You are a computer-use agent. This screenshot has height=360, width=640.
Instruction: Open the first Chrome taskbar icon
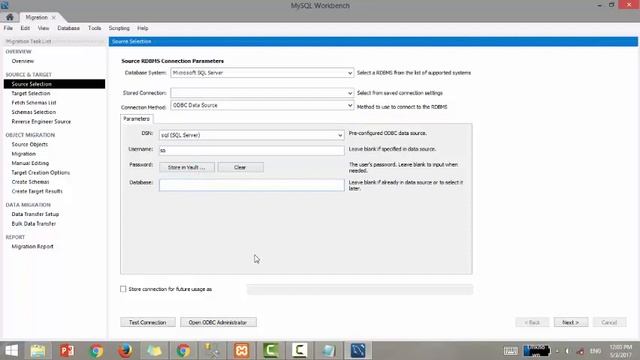(96, 351)
